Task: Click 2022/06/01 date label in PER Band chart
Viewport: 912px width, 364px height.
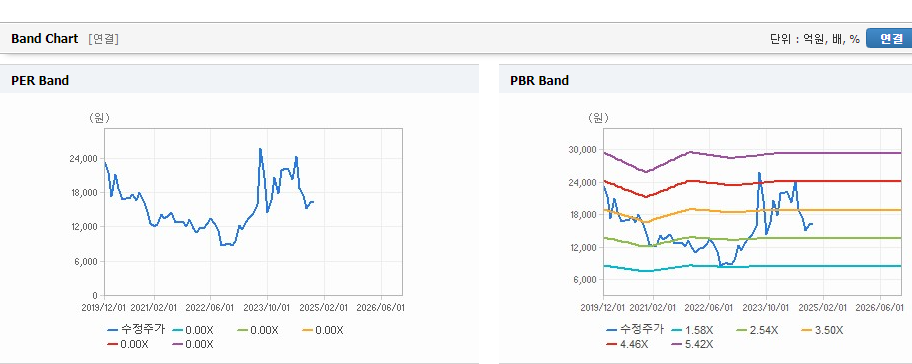Action: 211,307
